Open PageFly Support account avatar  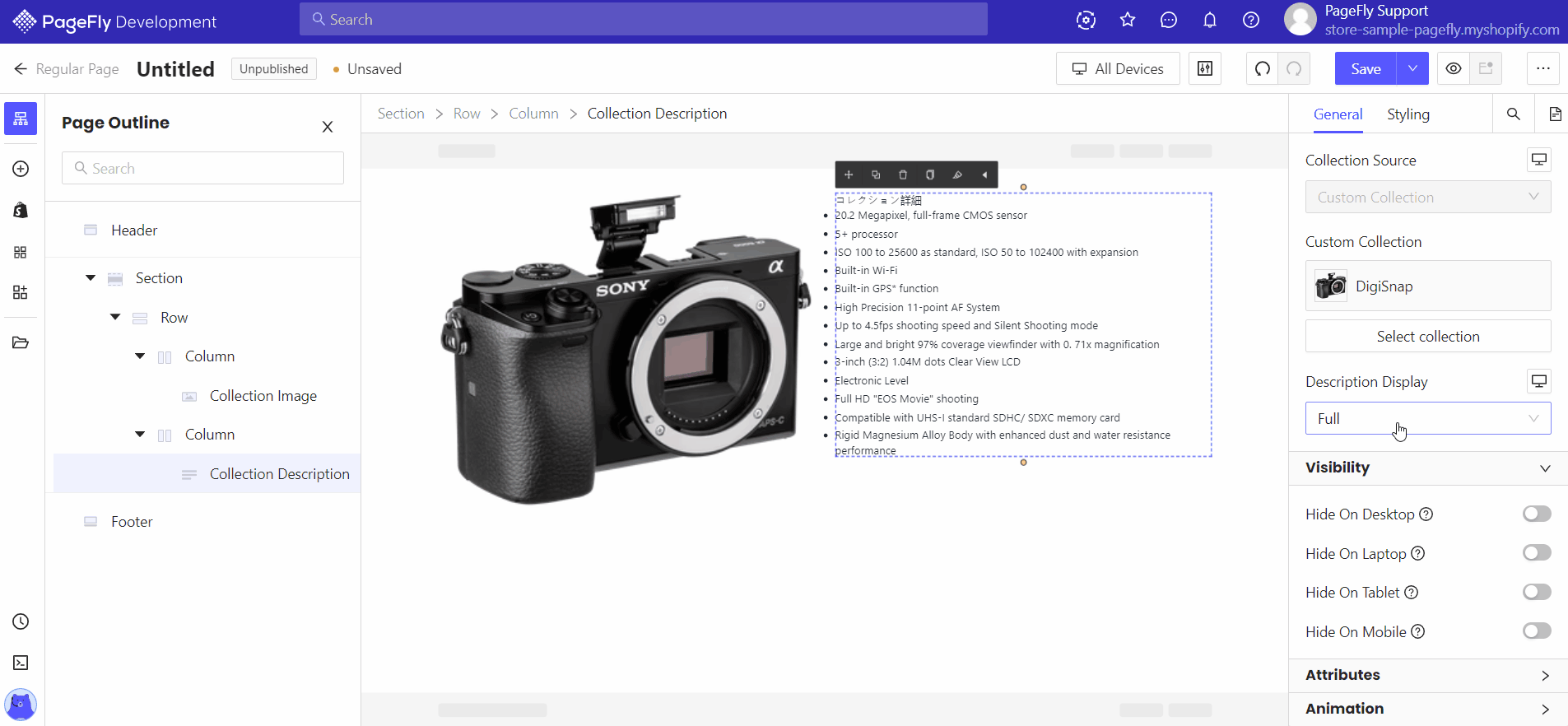(1300, 20)
